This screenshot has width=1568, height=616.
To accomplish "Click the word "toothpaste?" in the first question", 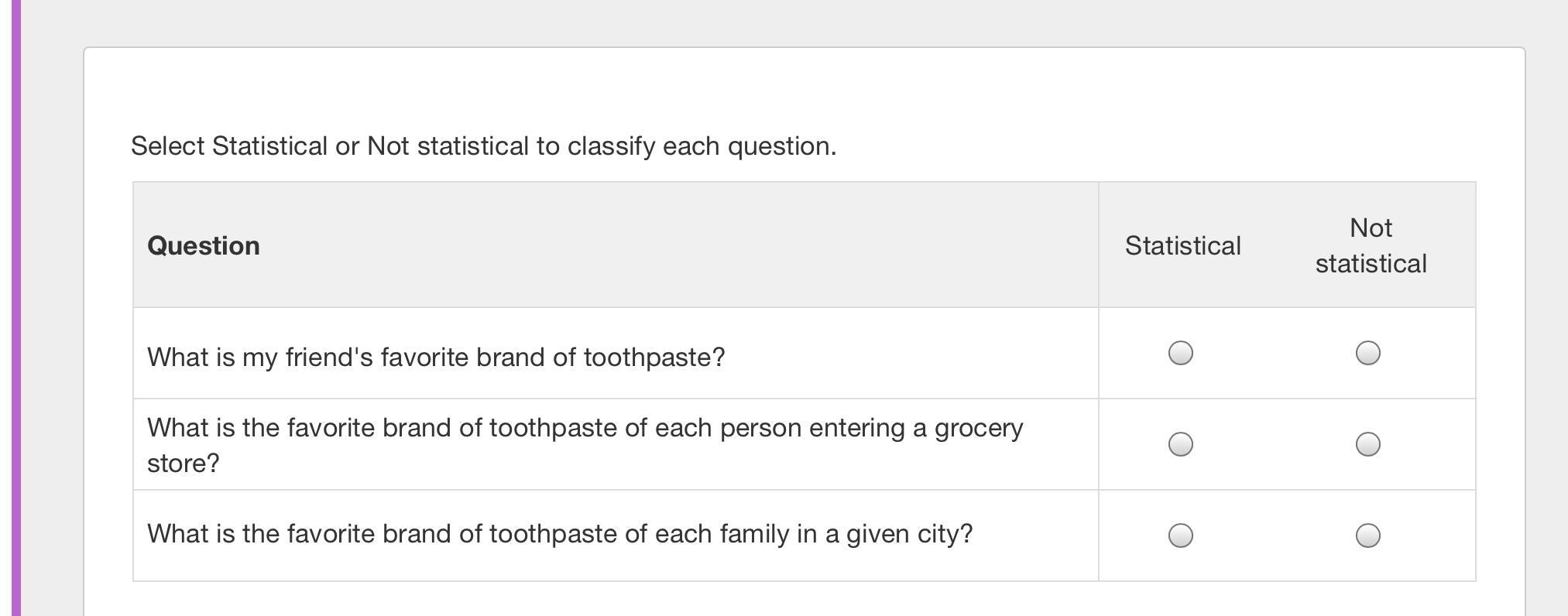I will pos(654,358).
